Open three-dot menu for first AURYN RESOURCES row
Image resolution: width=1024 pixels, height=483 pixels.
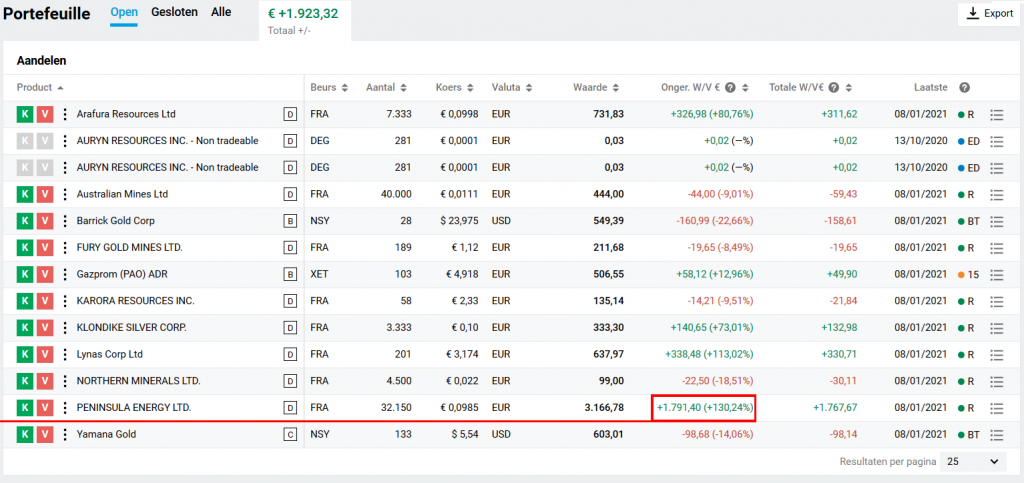coord(64,141)
